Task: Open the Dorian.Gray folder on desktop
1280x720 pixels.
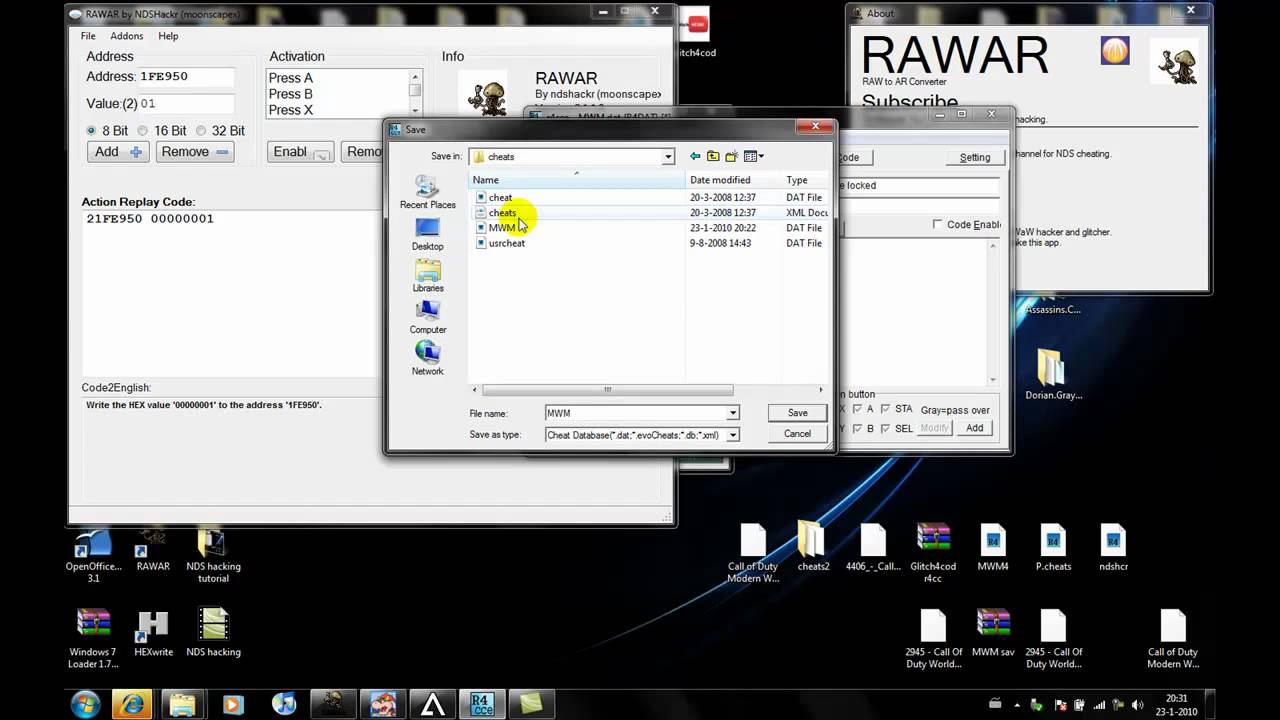Action: (1053, 375)
